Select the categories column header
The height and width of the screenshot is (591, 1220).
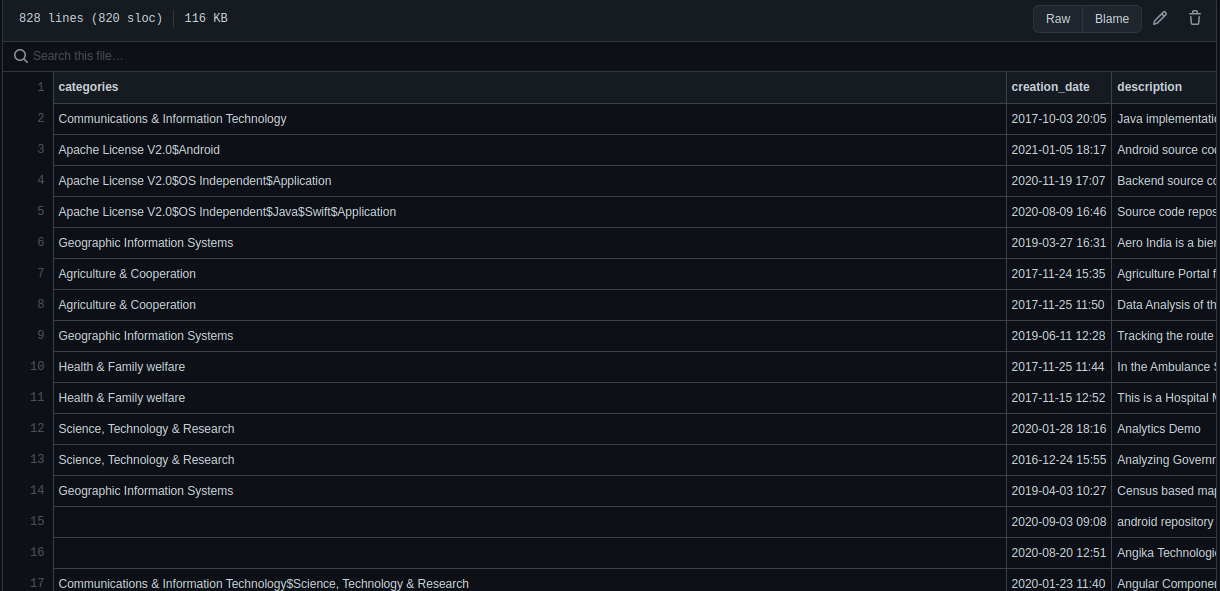[88, 87]
